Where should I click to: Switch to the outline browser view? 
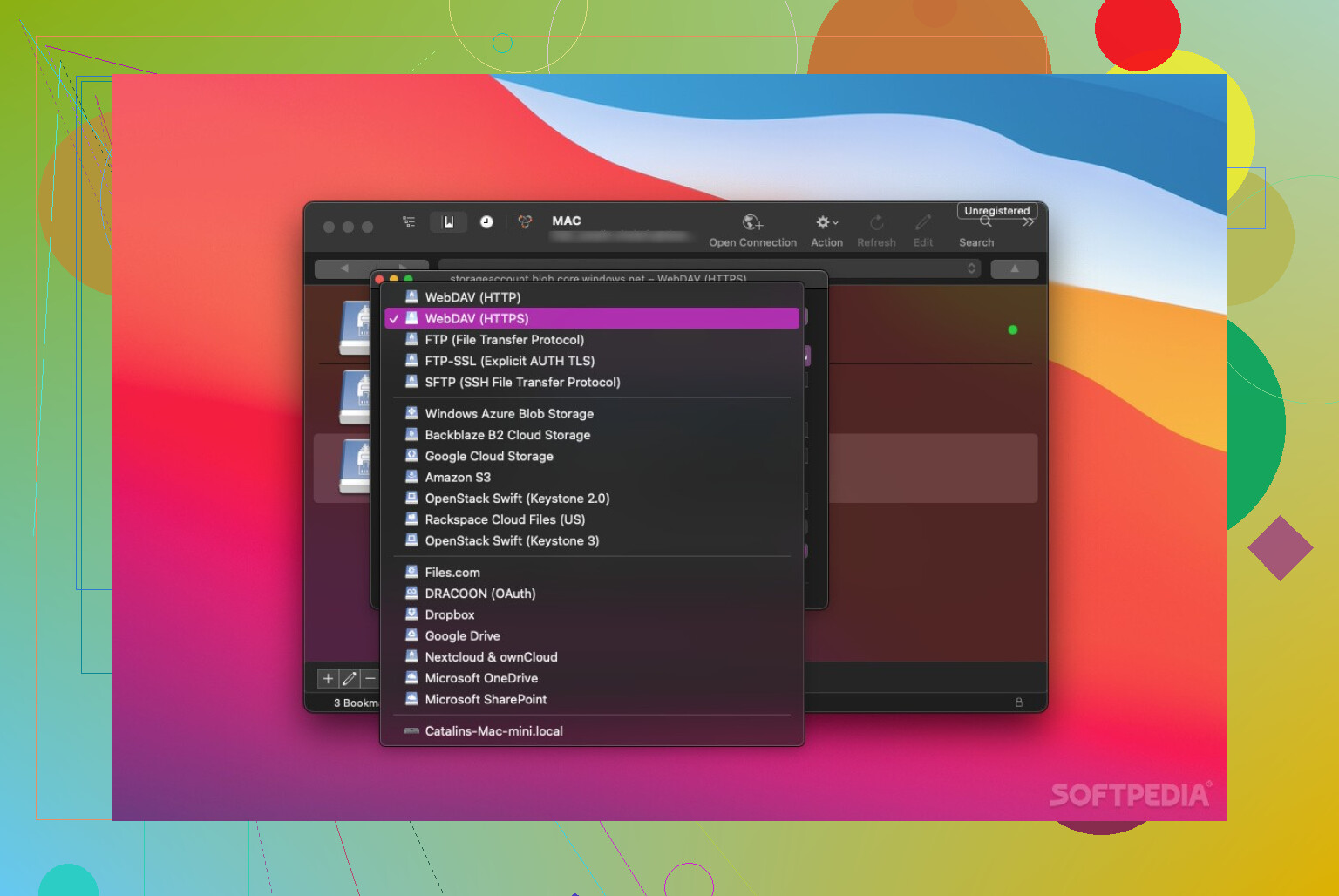click(x=409, y=222)
